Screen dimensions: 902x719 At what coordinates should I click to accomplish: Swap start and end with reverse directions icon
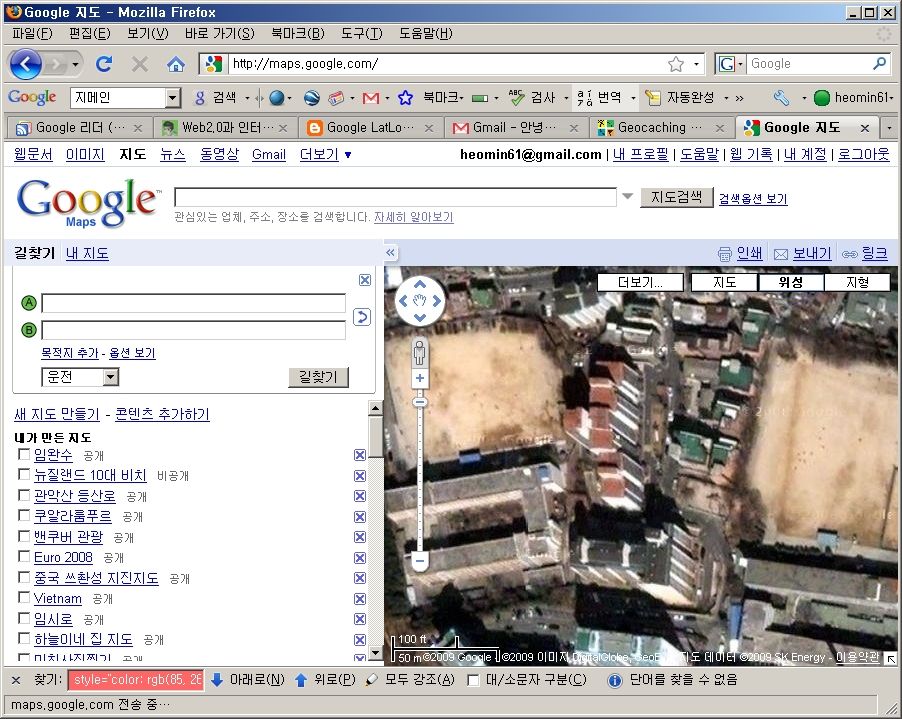(361, 317)
